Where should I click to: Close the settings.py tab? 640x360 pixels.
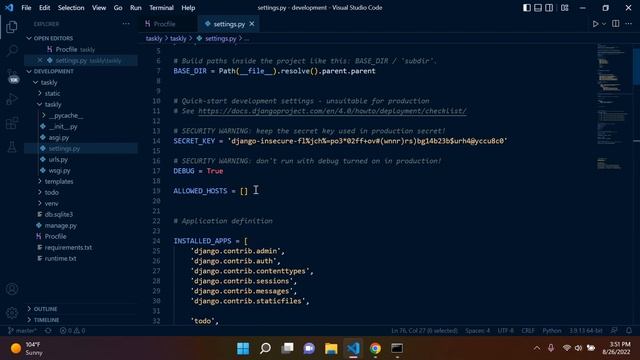click(252, 24)
